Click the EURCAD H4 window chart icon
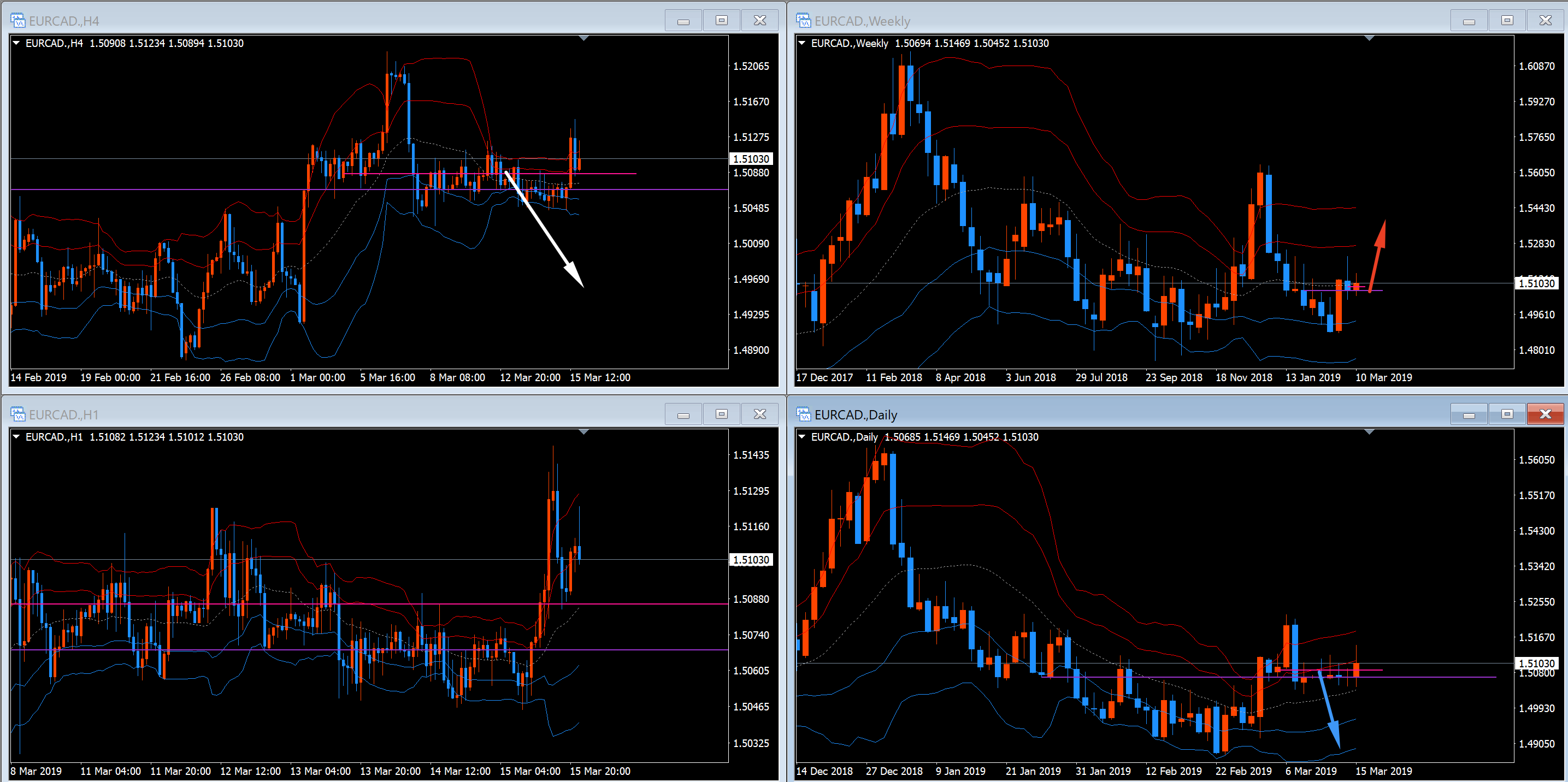The image size is (1568, 782). click(x=17, y=21)
